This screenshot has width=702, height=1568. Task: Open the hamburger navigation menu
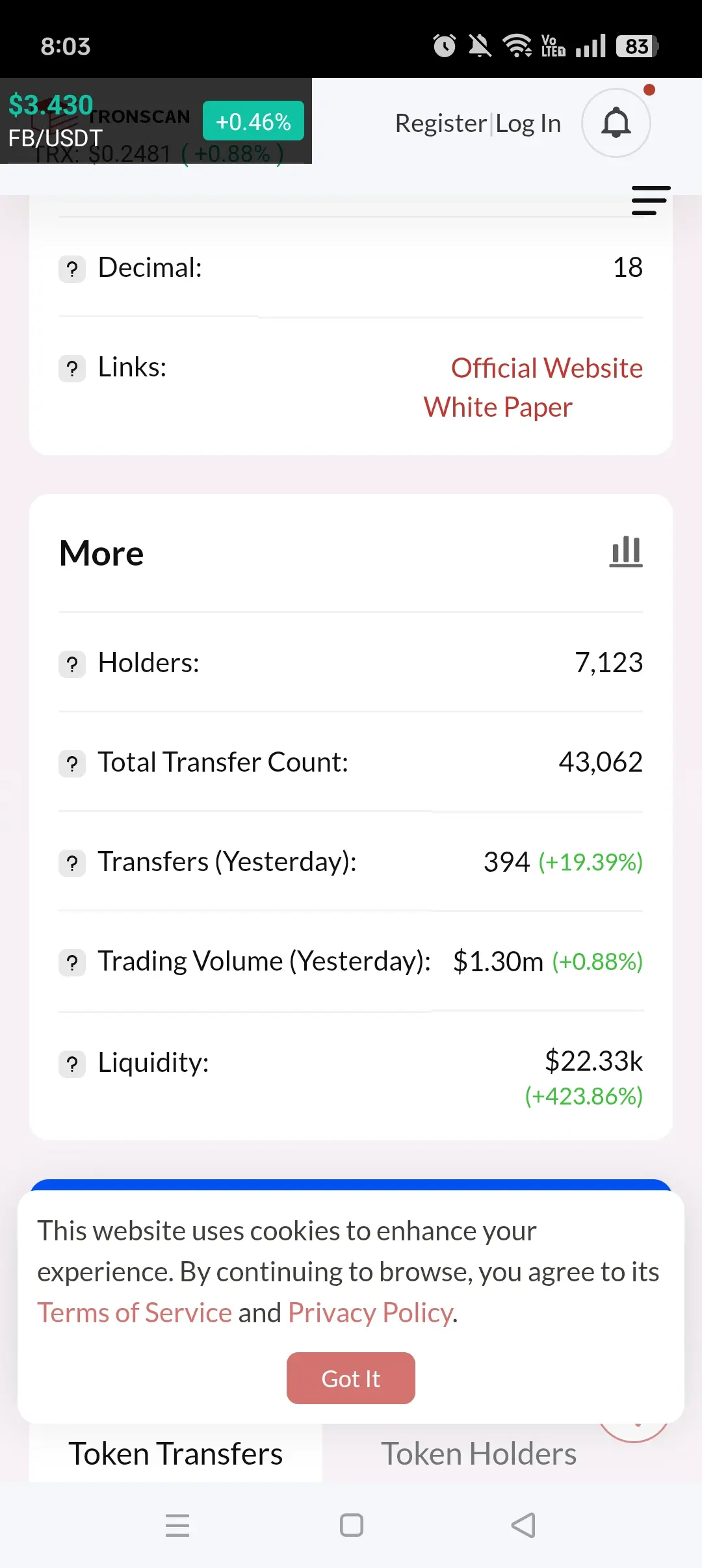coord(651,200)
